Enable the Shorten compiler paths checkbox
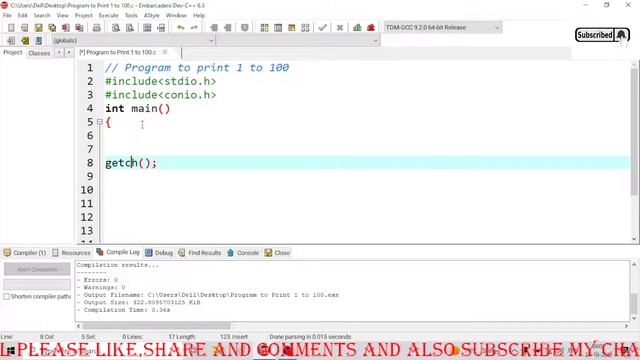The width and height of the screenshot is (640, 360). 7,297
